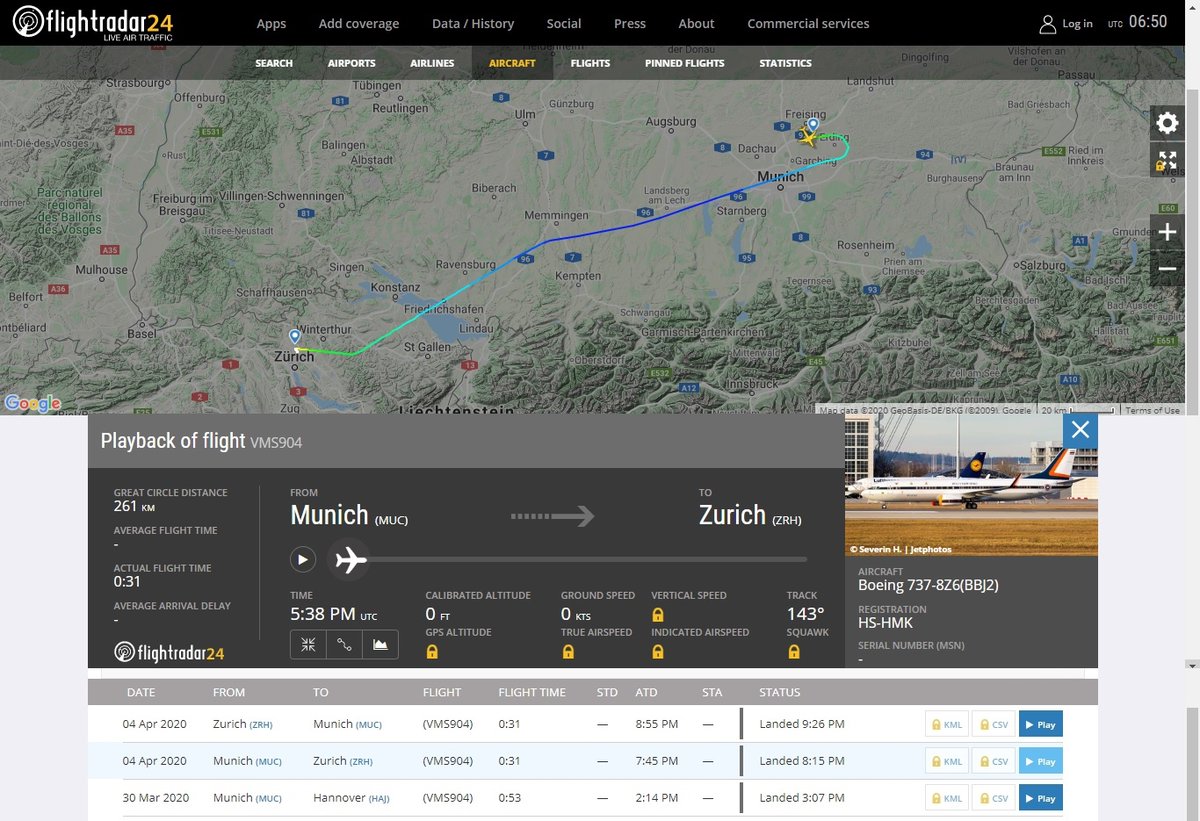Open Commercial services page
Image resolution: width=1200 pixels, height=821 pixels.
point(808,23)
